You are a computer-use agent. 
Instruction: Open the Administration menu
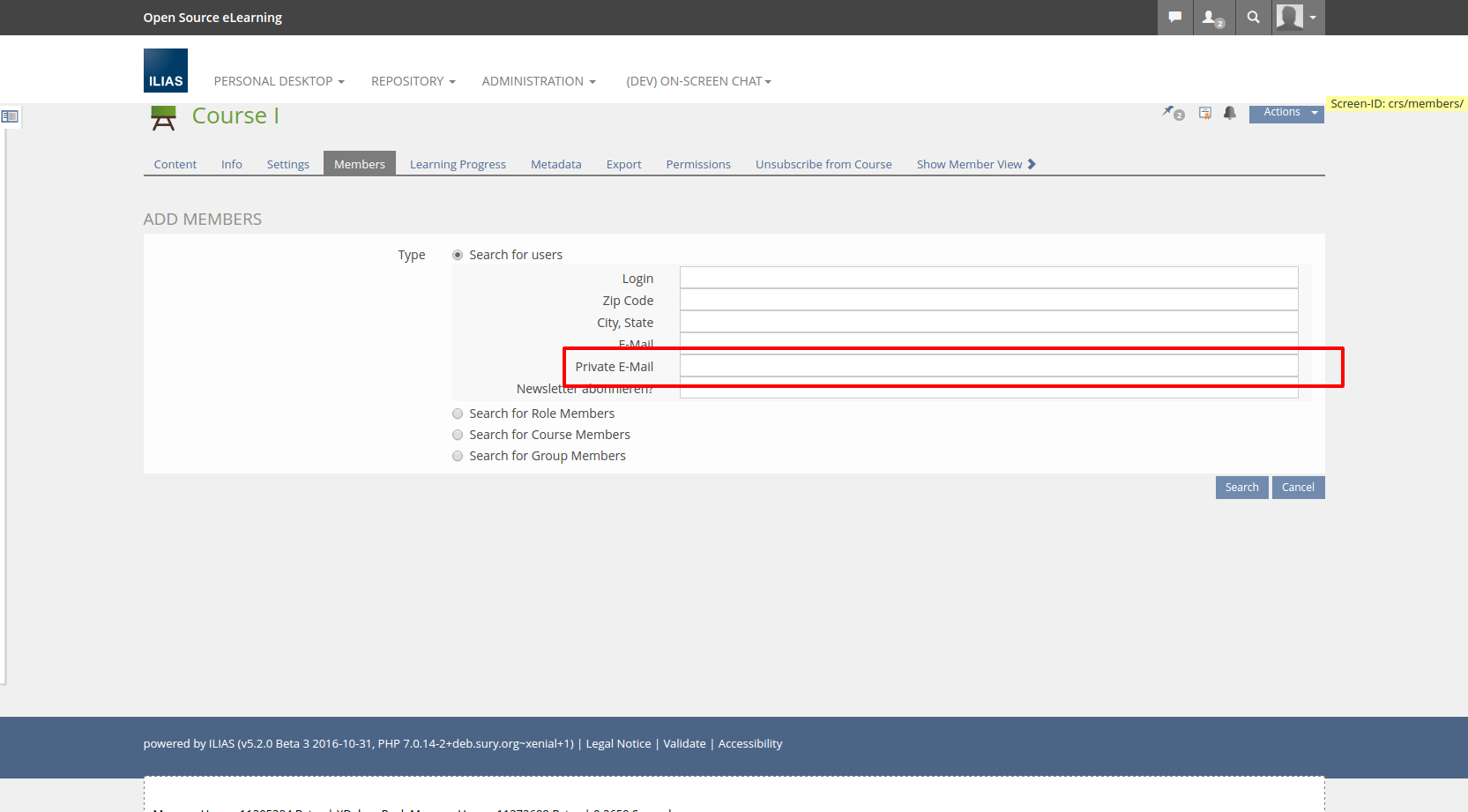point(538,81)
